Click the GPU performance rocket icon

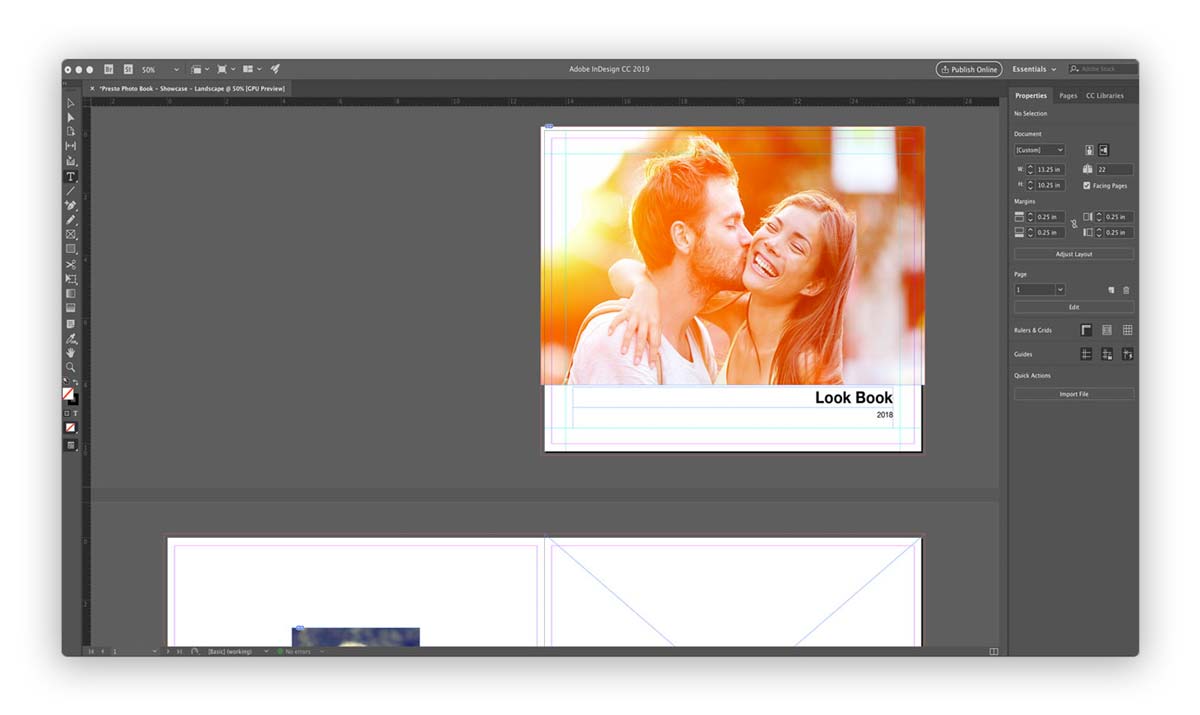click(275, 69)
